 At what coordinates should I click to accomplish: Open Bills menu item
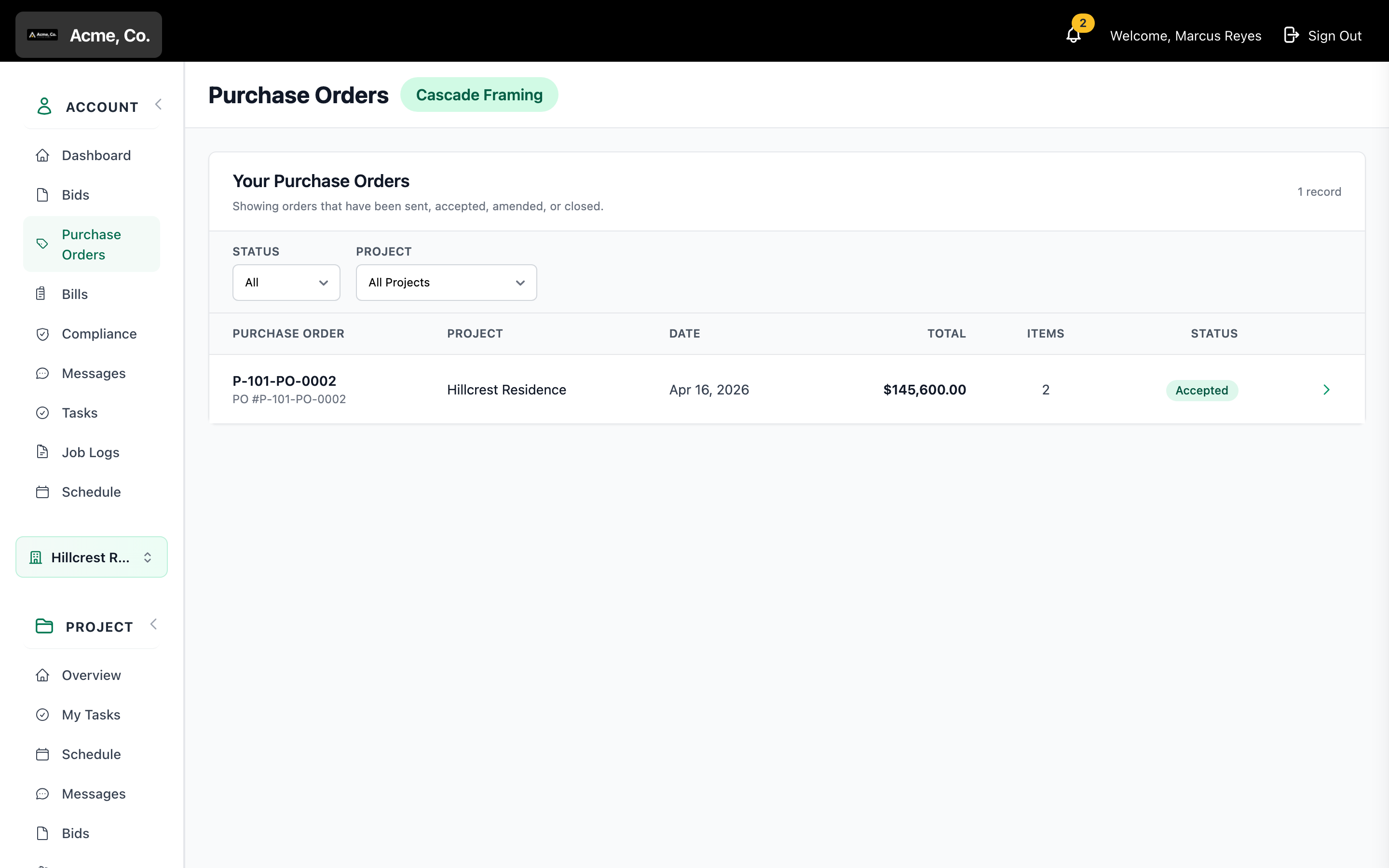click(91, 294)
